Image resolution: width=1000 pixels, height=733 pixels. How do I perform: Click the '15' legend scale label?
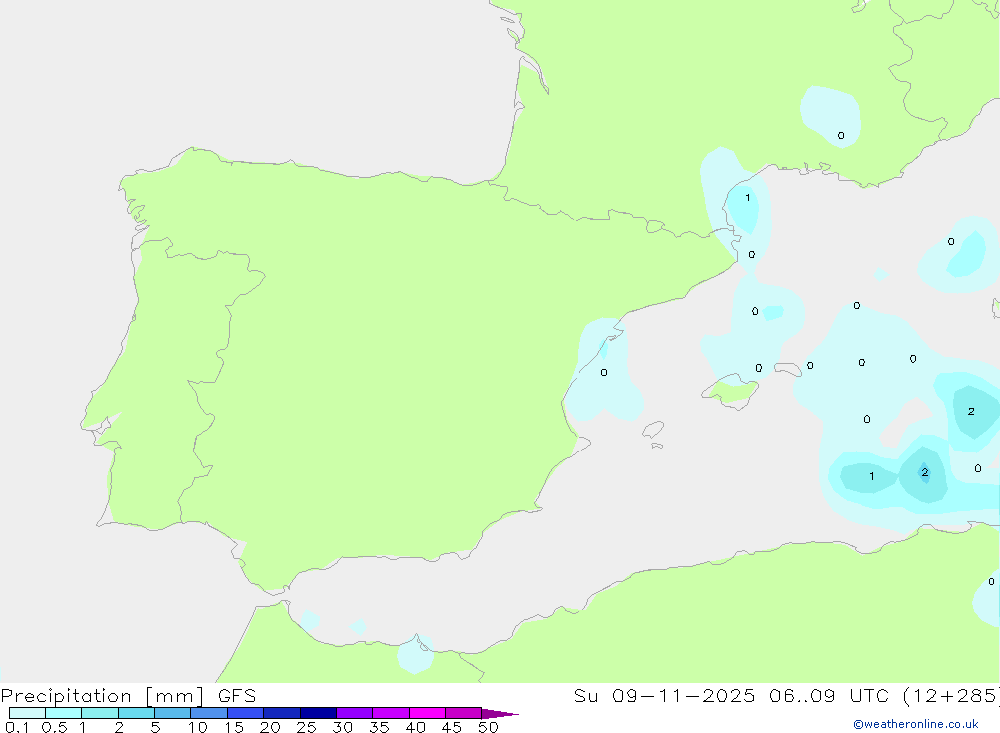click(234, 727)
